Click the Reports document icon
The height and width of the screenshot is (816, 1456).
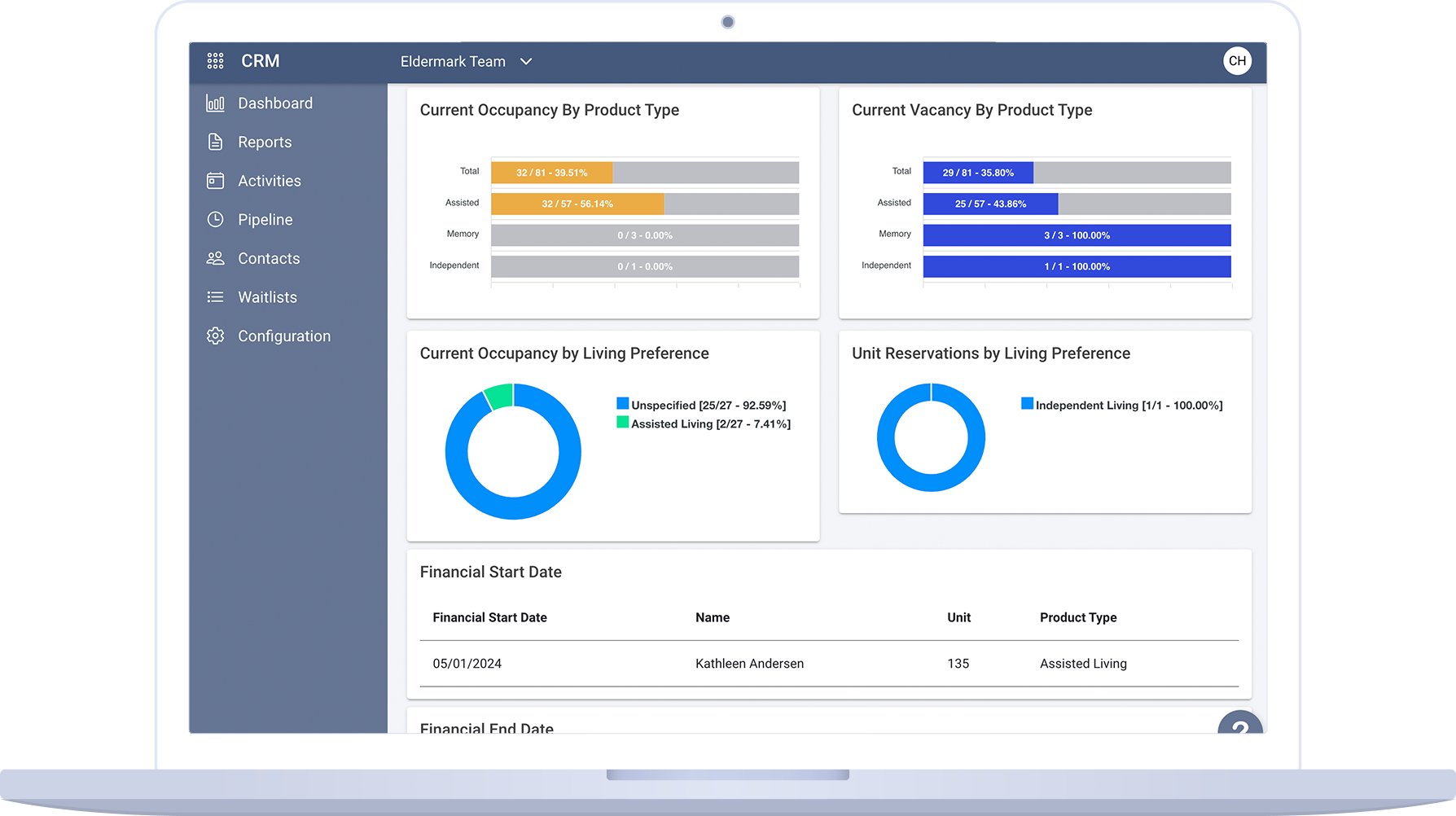(x=215, y=142)
